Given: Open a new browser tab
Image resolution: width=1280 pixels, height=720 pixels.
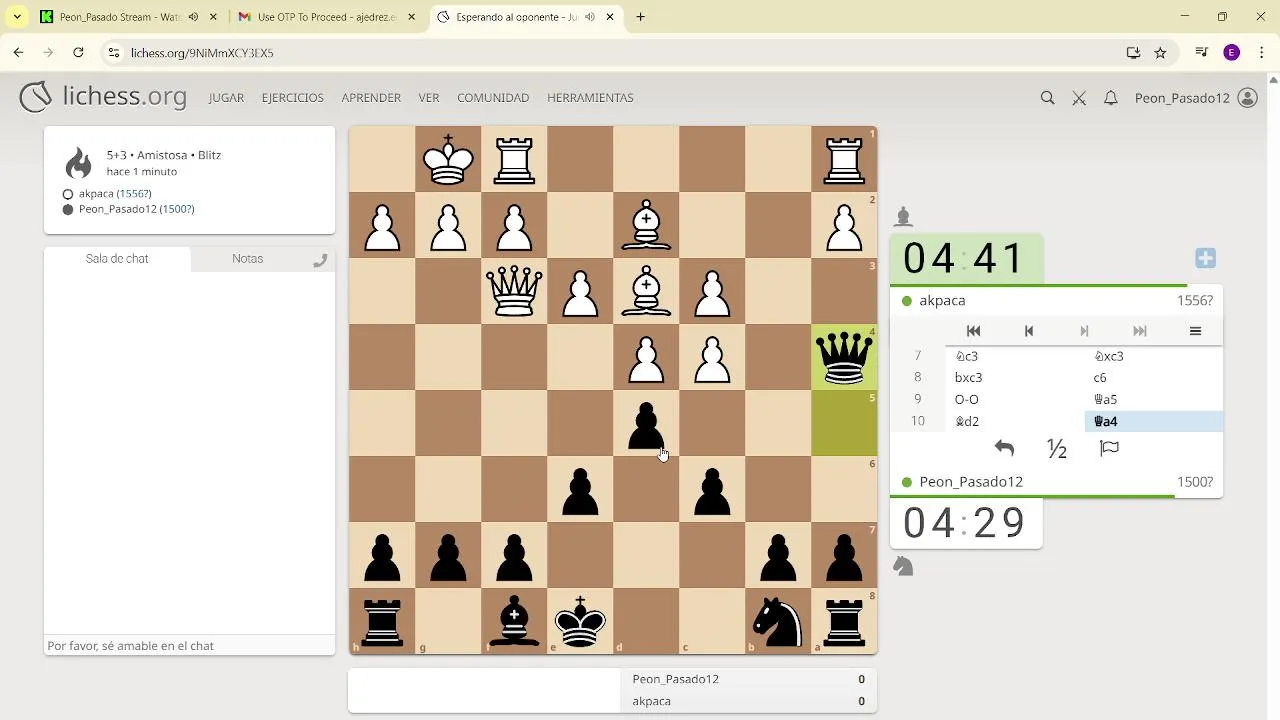Looking at the screenshot, I should (641, 17).
